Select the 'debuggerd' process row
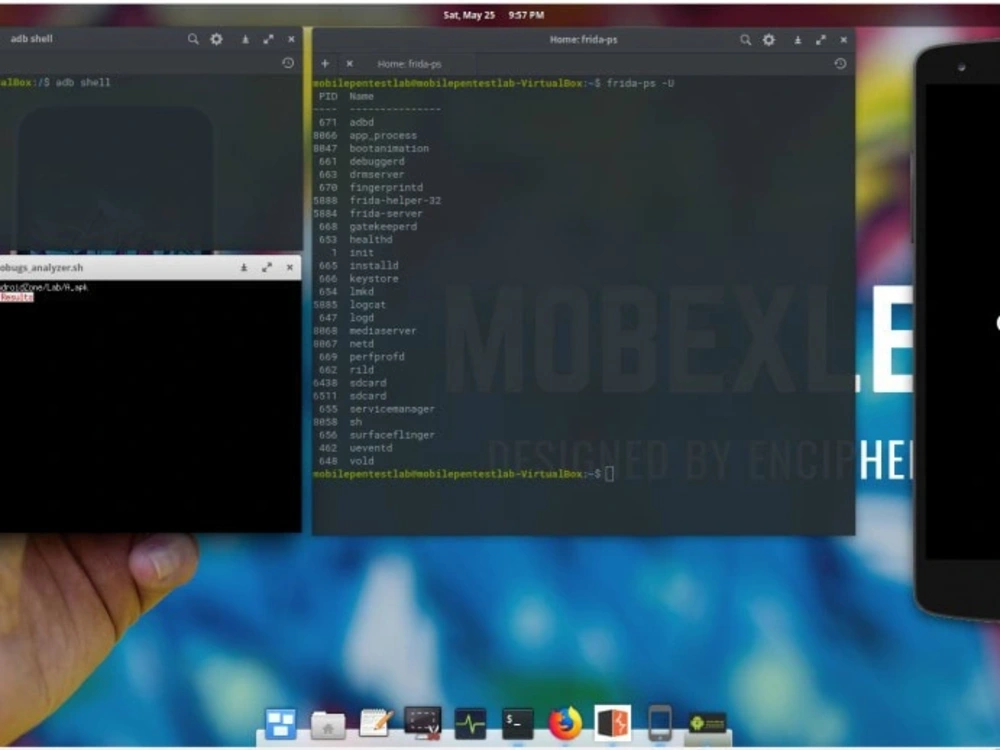The width and height of the screenshot is (1000, 750). point(361,161)
